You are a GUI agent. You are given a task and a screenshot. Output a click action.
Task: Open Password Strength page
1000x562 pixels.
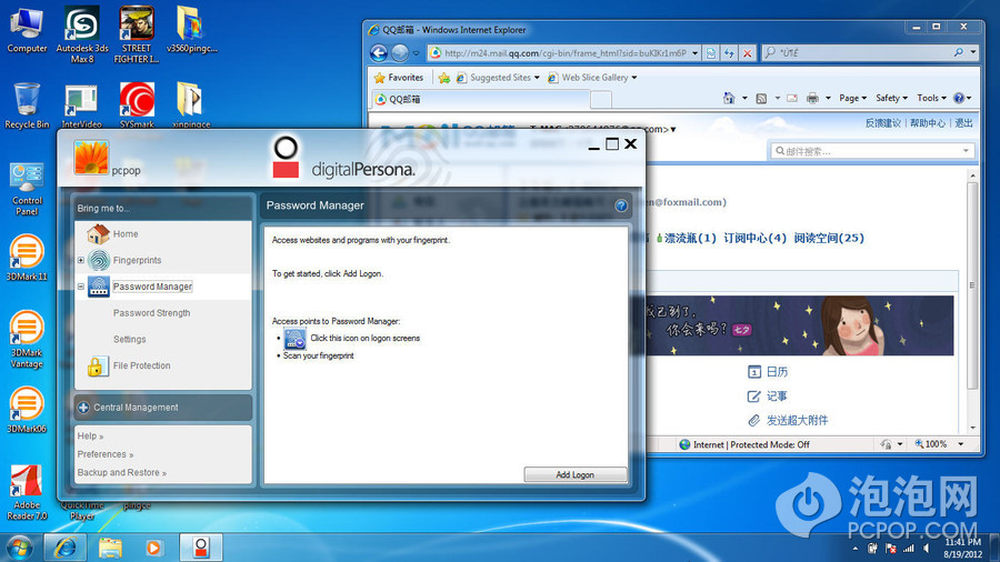[151, 313]
